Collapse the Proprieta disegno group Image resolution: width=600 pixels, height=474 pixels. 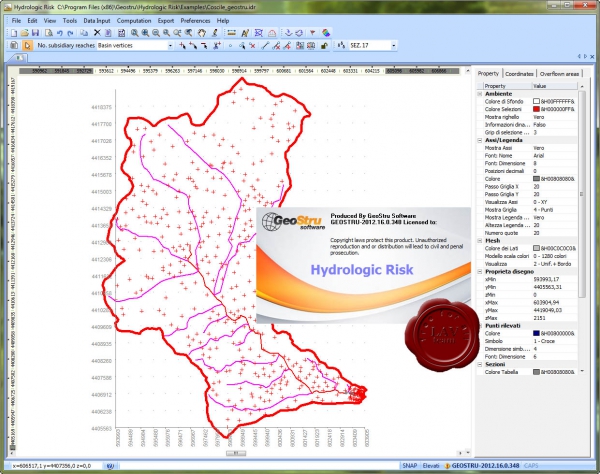point(480,272)
